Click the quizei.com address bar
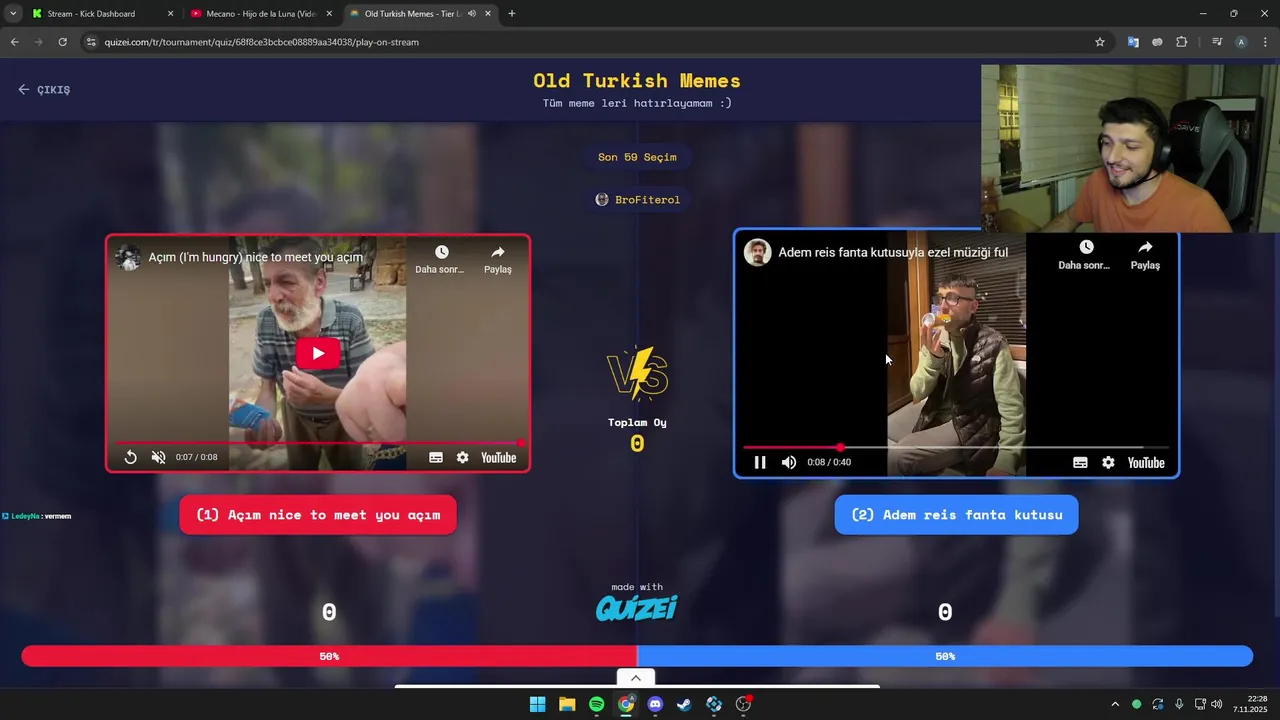Viewport: 1280px width, 720px height. (x=590, y=42)
